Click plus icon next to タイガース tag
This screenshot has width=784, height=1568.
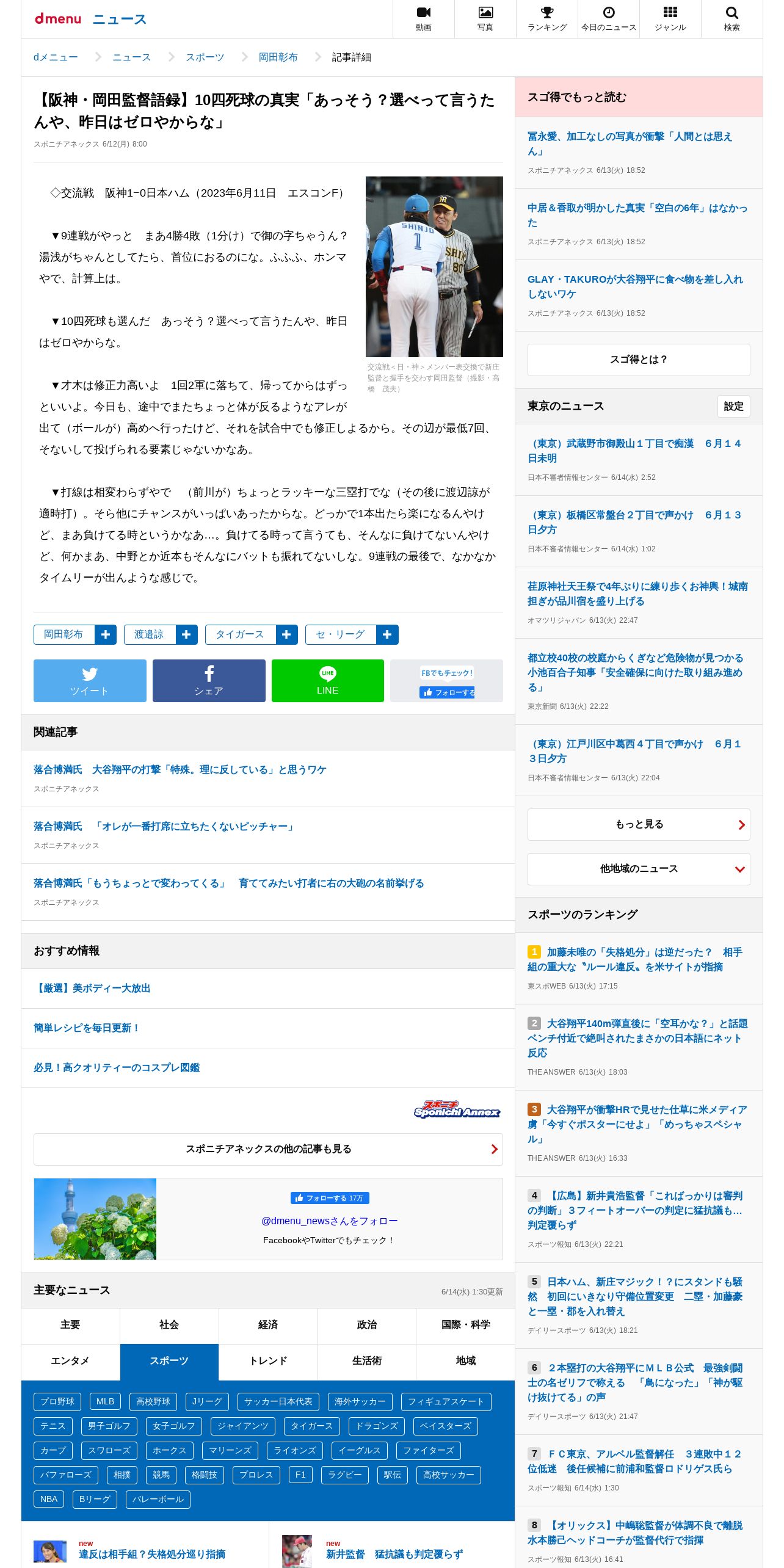tap(287, 634)
